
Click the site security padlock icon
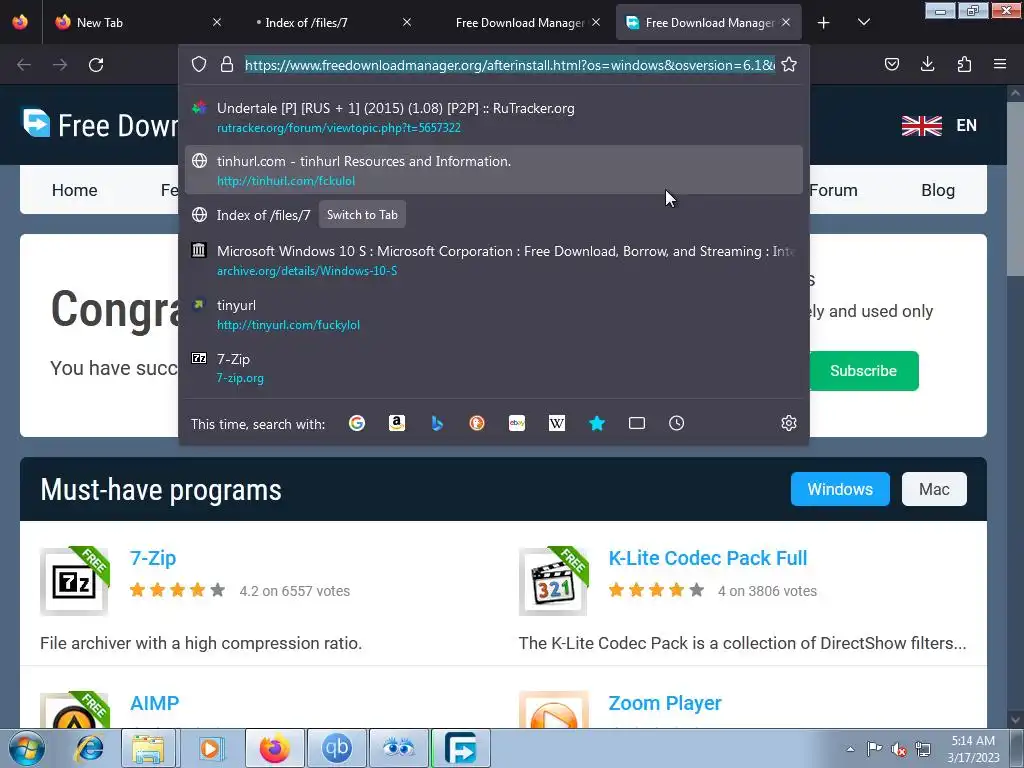(227, 64)
